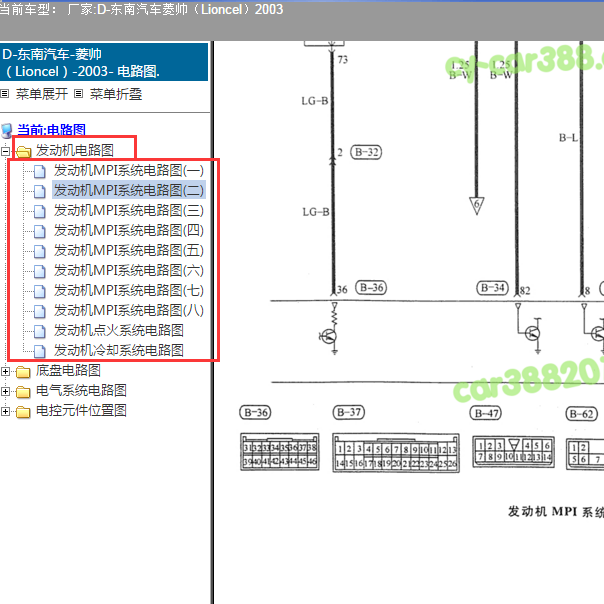The height and width of the screenshot is (604, 604).
Task: Click page icon of MPI系统电路图(六)
Action: pyautogui.click(x=39, y=272)
